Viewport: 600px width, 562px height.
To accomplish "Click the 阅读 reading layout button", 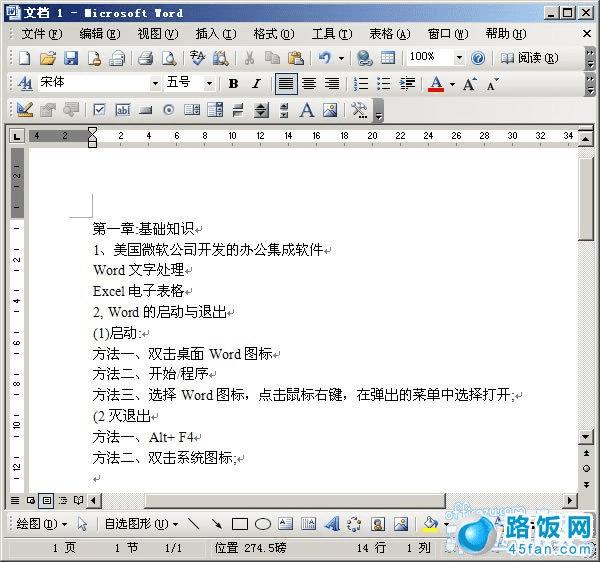I will (x=530, y=58).
